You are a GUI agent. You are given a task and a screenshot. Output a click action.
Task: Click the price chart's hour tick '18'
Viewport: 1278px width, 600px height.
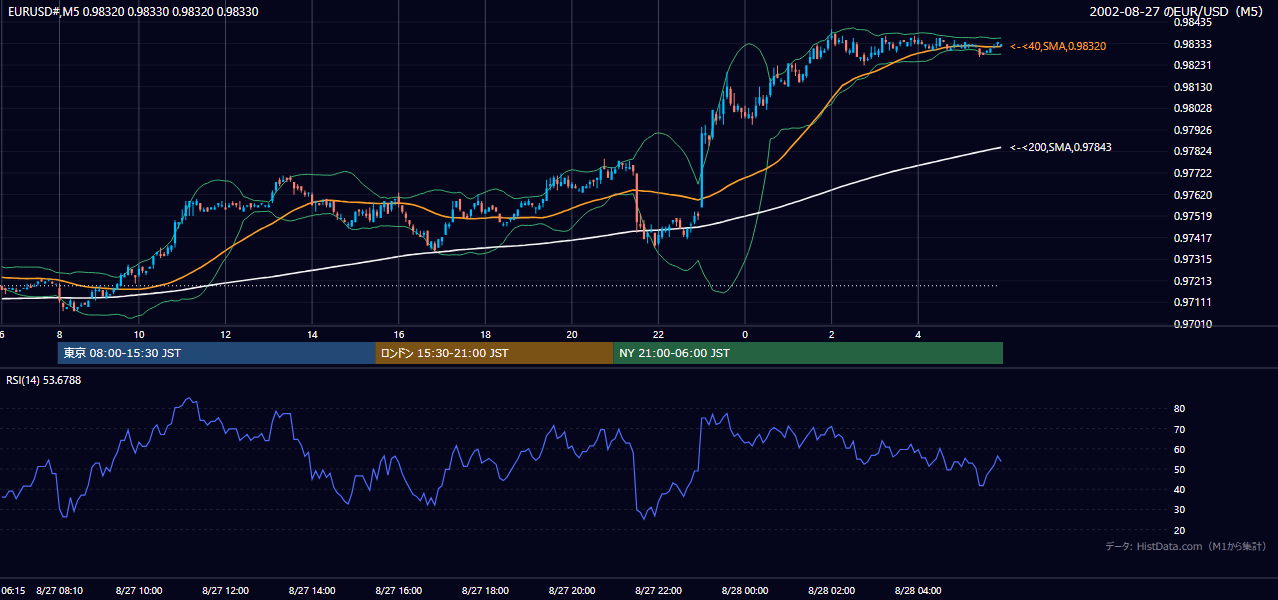[x=486, y=335]
